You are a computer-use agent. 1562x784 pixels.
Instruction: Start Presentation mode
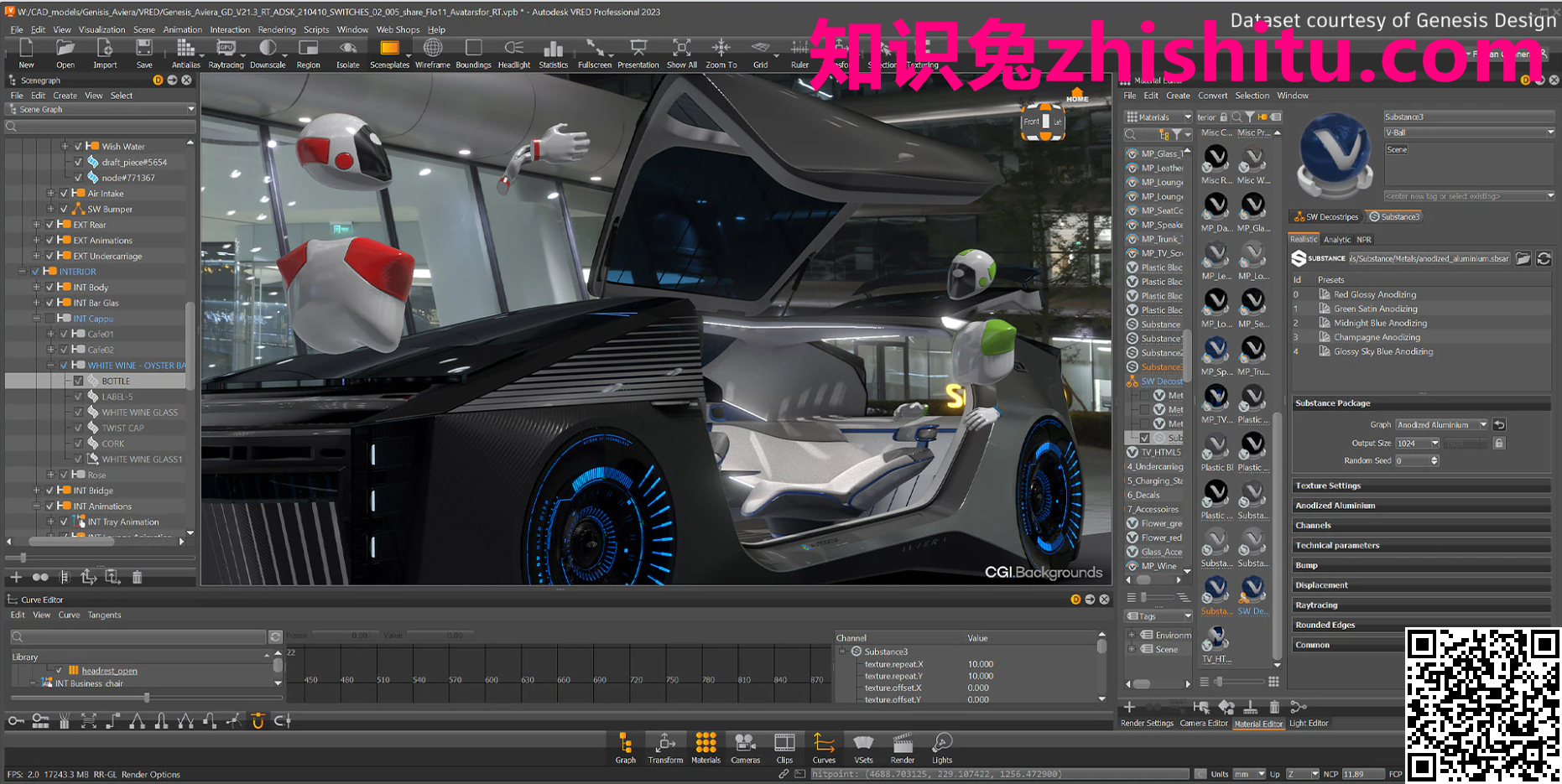[638, 54]
